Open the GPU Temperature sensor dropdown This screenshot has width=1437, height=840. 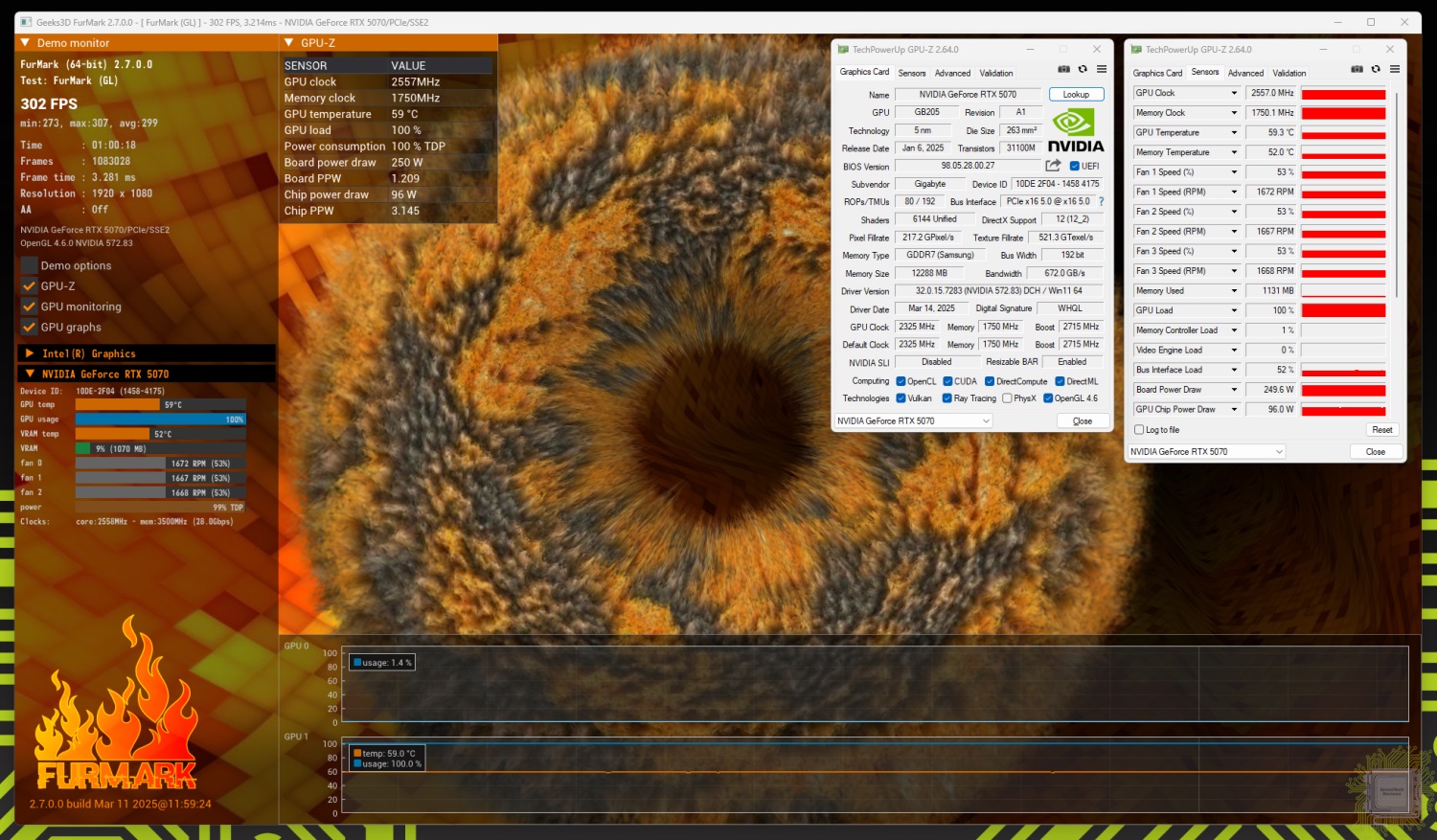click(x=1234, y=132)
